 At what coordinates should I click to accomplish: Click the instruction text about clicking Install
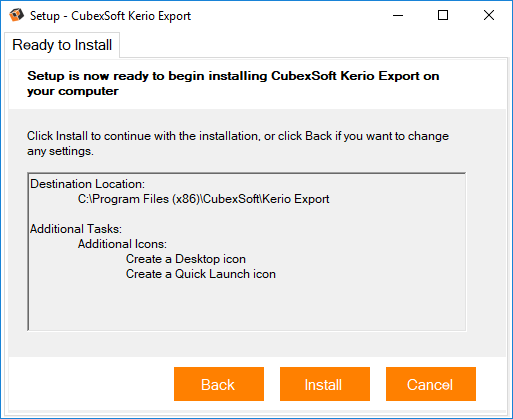pyautogui.click(x=238, y=143)
